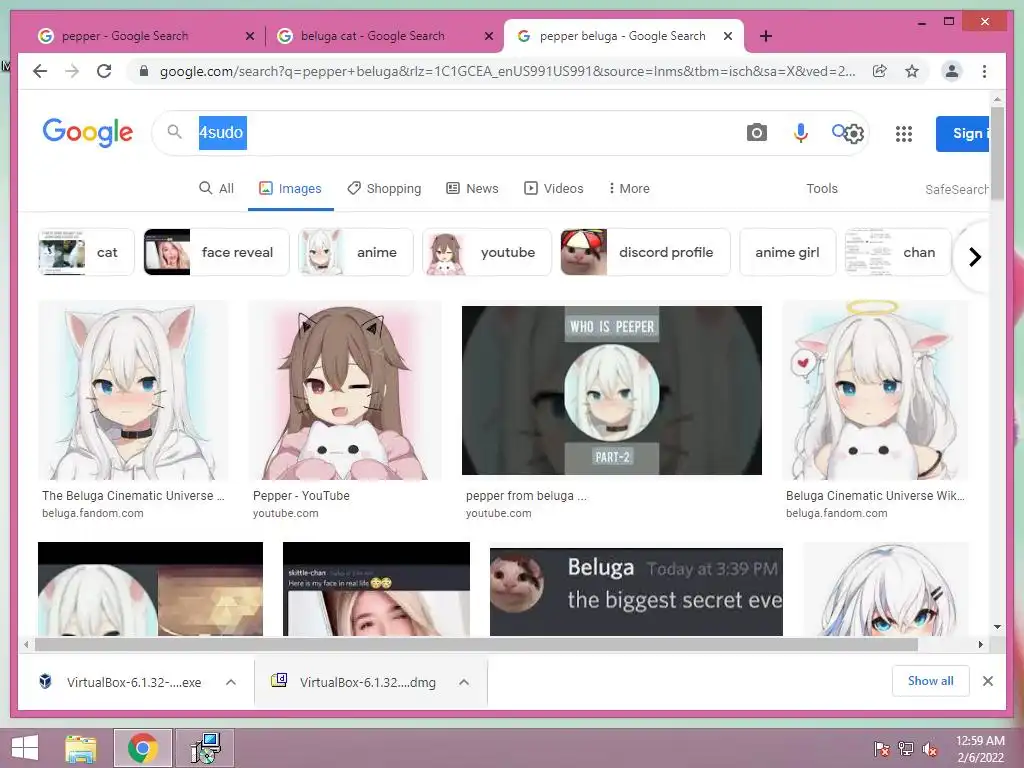
Task: Open the News results tab
Action: pos(472,188)
